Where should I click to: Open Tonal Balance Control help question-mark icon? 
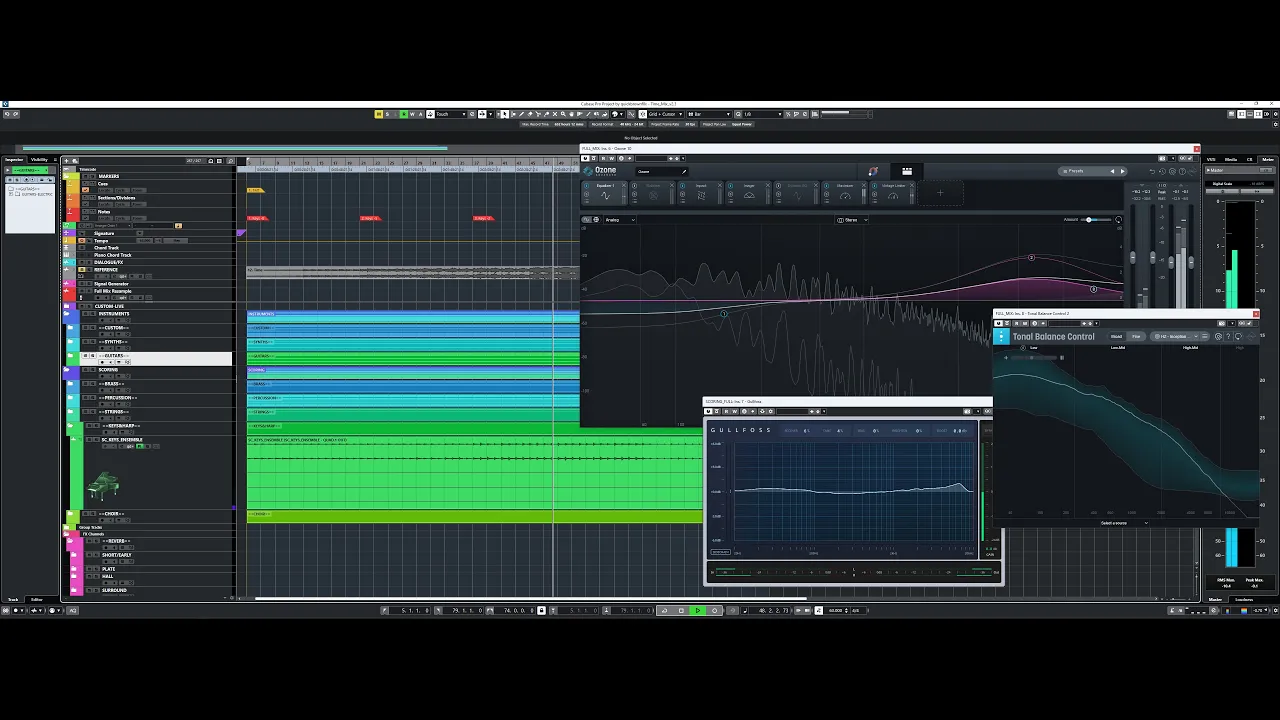pyautogui.click(x=1228, y=336)
